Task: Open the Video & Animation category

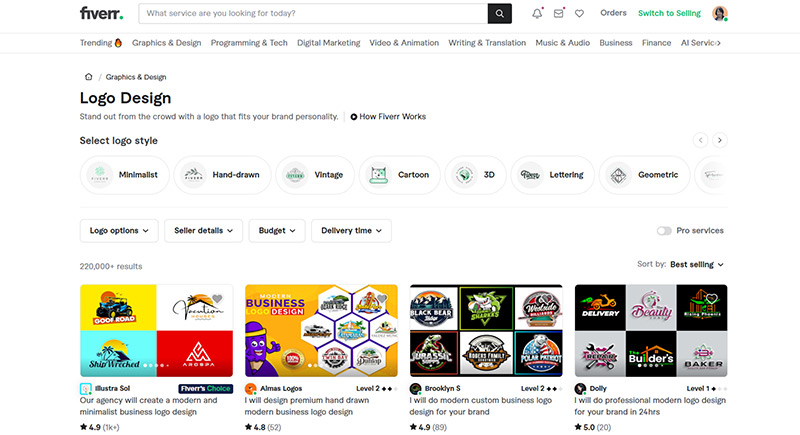Action: 404,43
